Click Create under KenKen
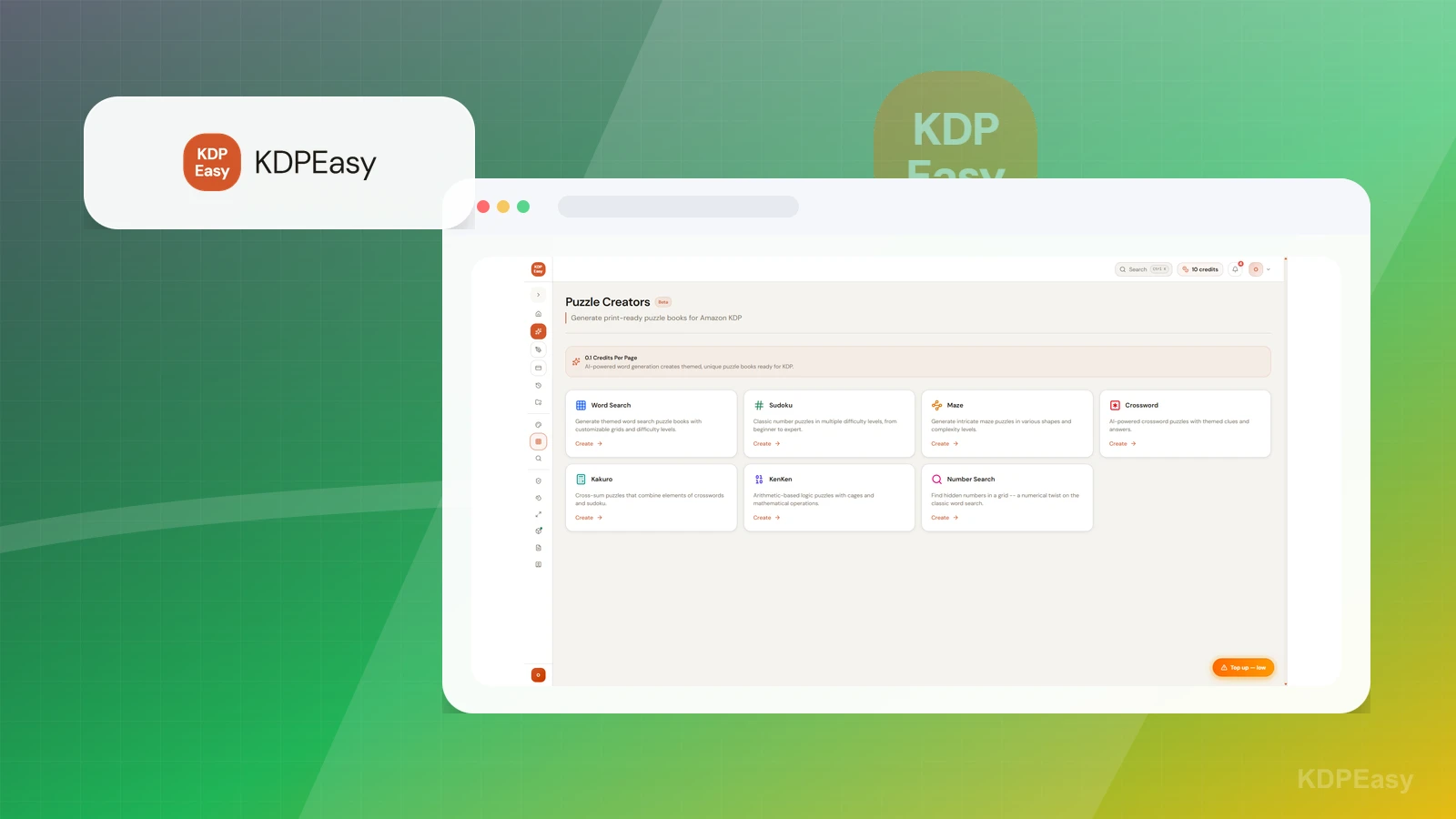Viewport: 1456px width, 819px height. coord(766,518)
